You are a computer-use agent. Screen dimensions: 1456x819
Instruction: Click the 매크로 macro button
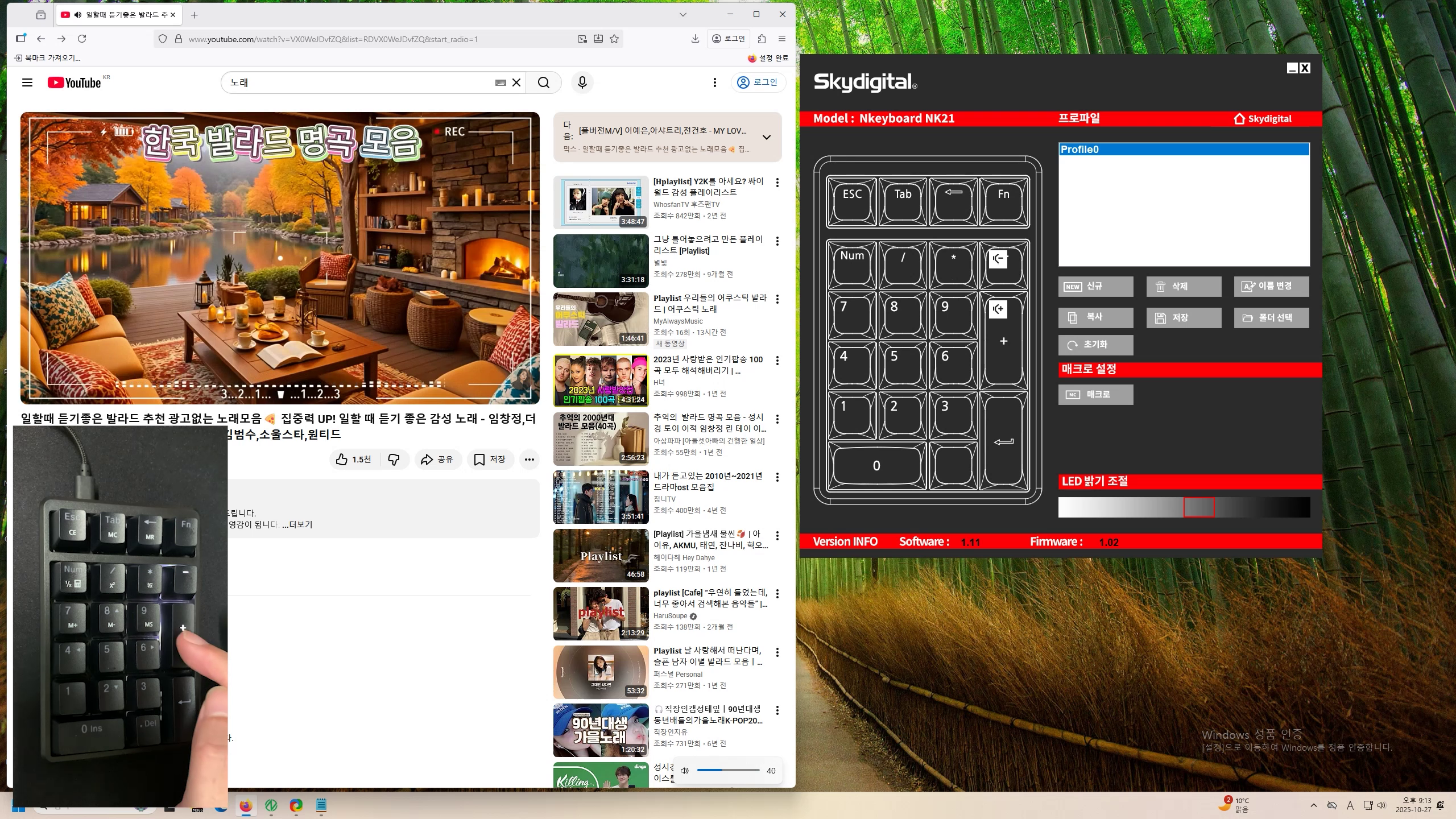[x=1095, y=395]
